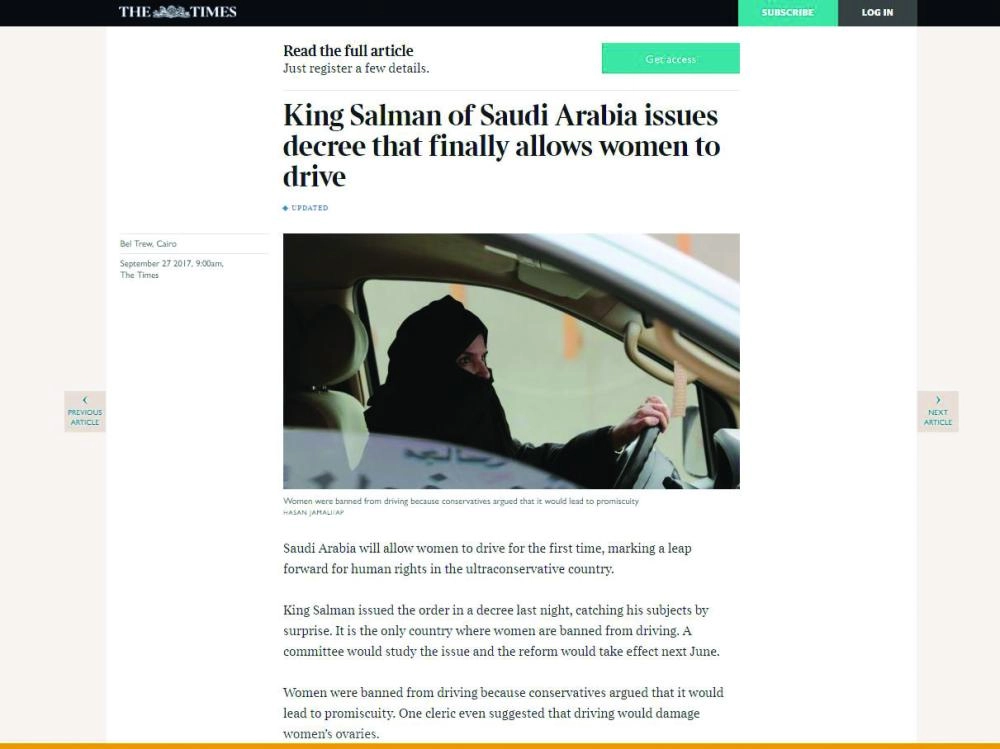Click The Times publication label below date
The height and width of the screenshot is (749, 1000).
(139, 275)
